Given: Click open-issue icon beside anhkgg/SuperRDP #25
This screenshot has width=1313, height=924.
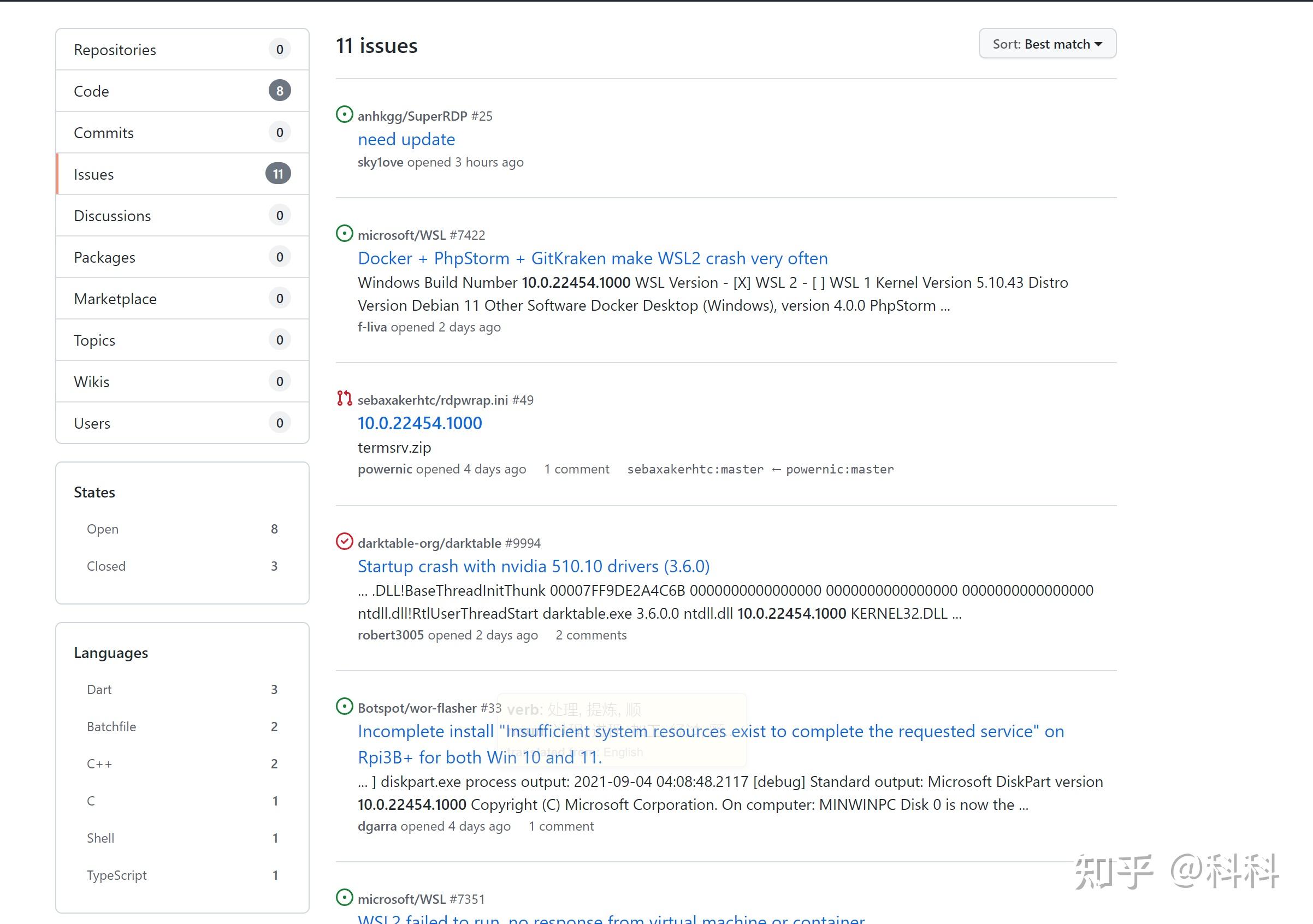Looking at the screenshot, I should click(344, 114).
